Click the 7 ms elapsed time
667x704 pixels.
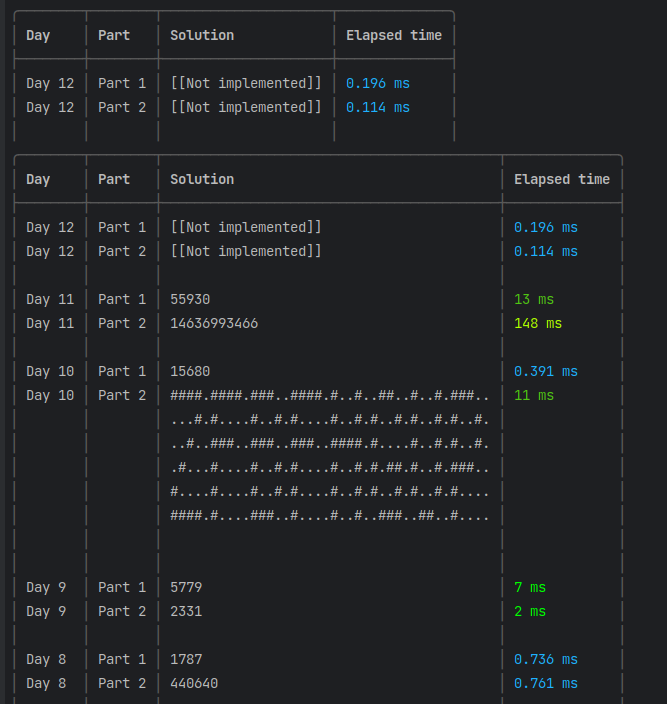click(x=530, y=588)
